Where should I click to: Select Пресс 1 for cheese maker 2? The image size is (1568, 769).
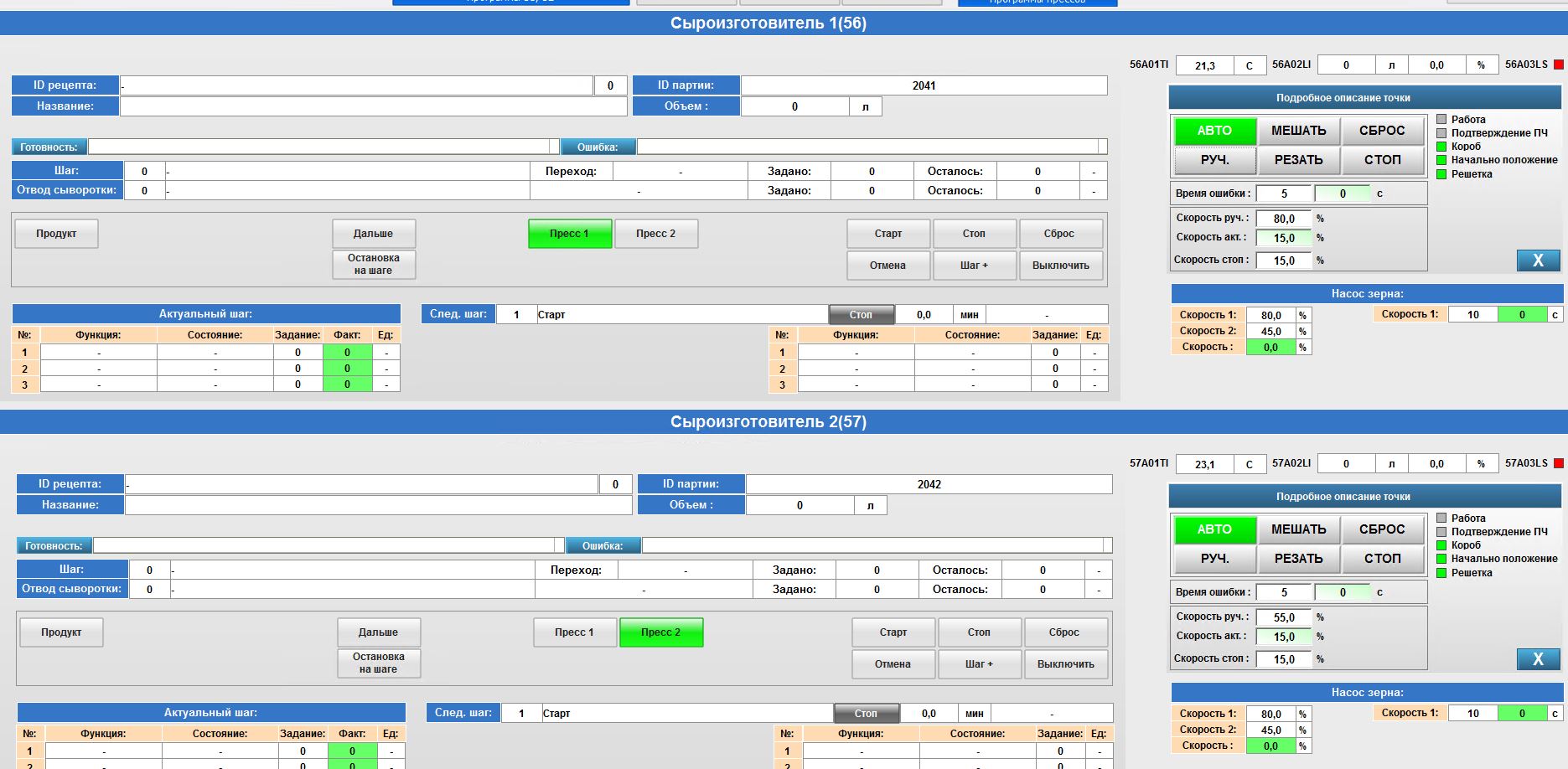pyautogui.click(x=574, y=632)
